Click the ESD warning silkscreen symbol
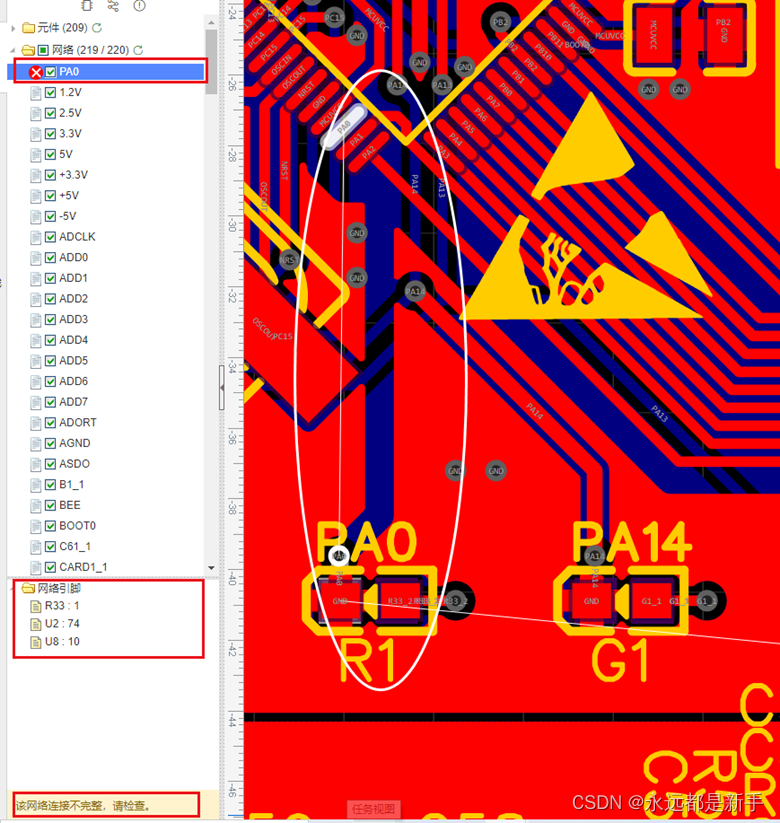 pyautogui.click(x=583, y=206)
